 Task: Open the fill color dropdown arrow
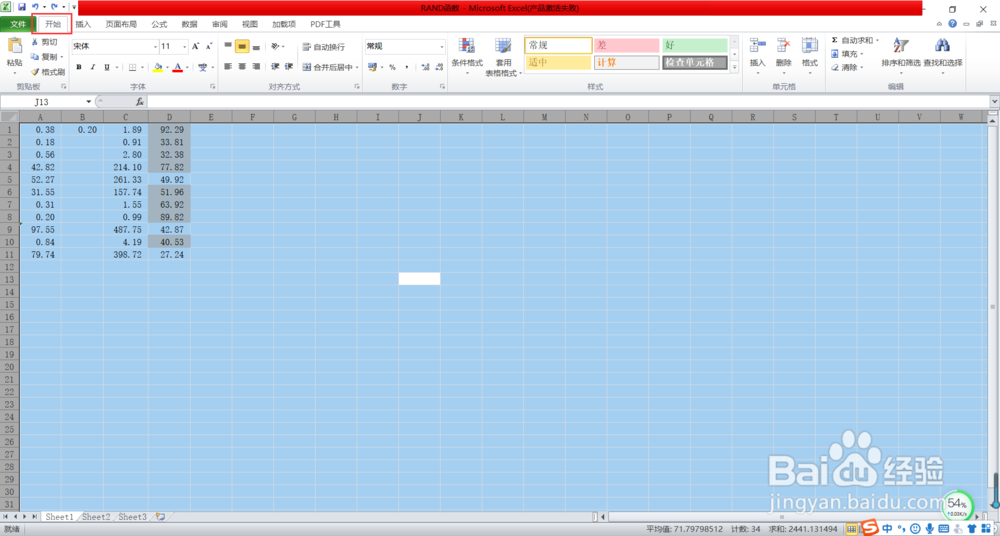coord(167,67)
